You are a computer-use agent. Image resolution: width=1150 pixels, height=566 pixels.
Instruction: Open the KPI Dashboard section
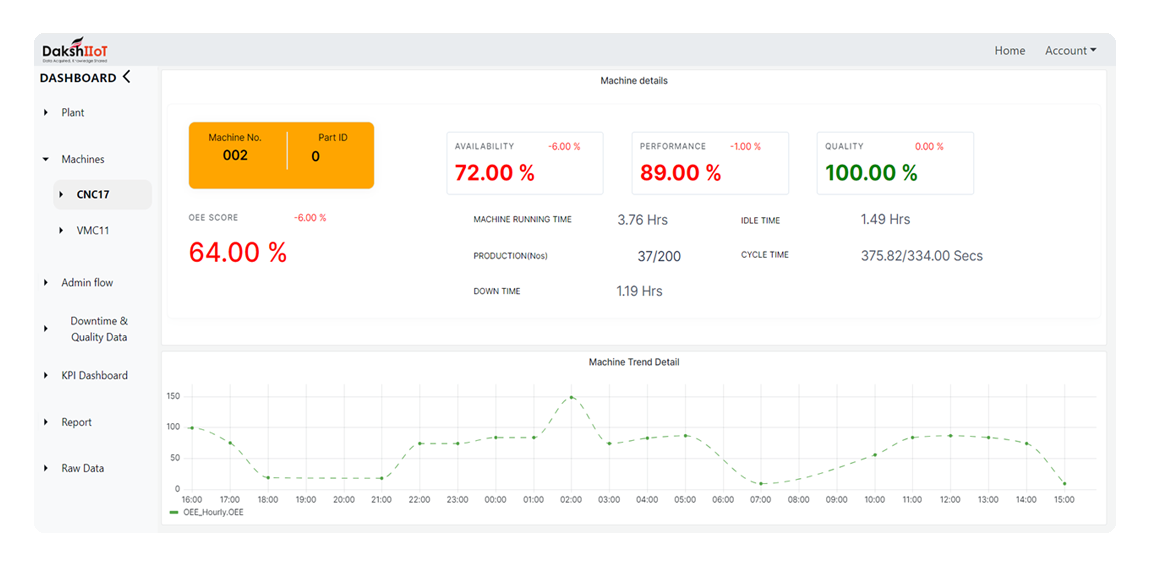coord(94,376)
